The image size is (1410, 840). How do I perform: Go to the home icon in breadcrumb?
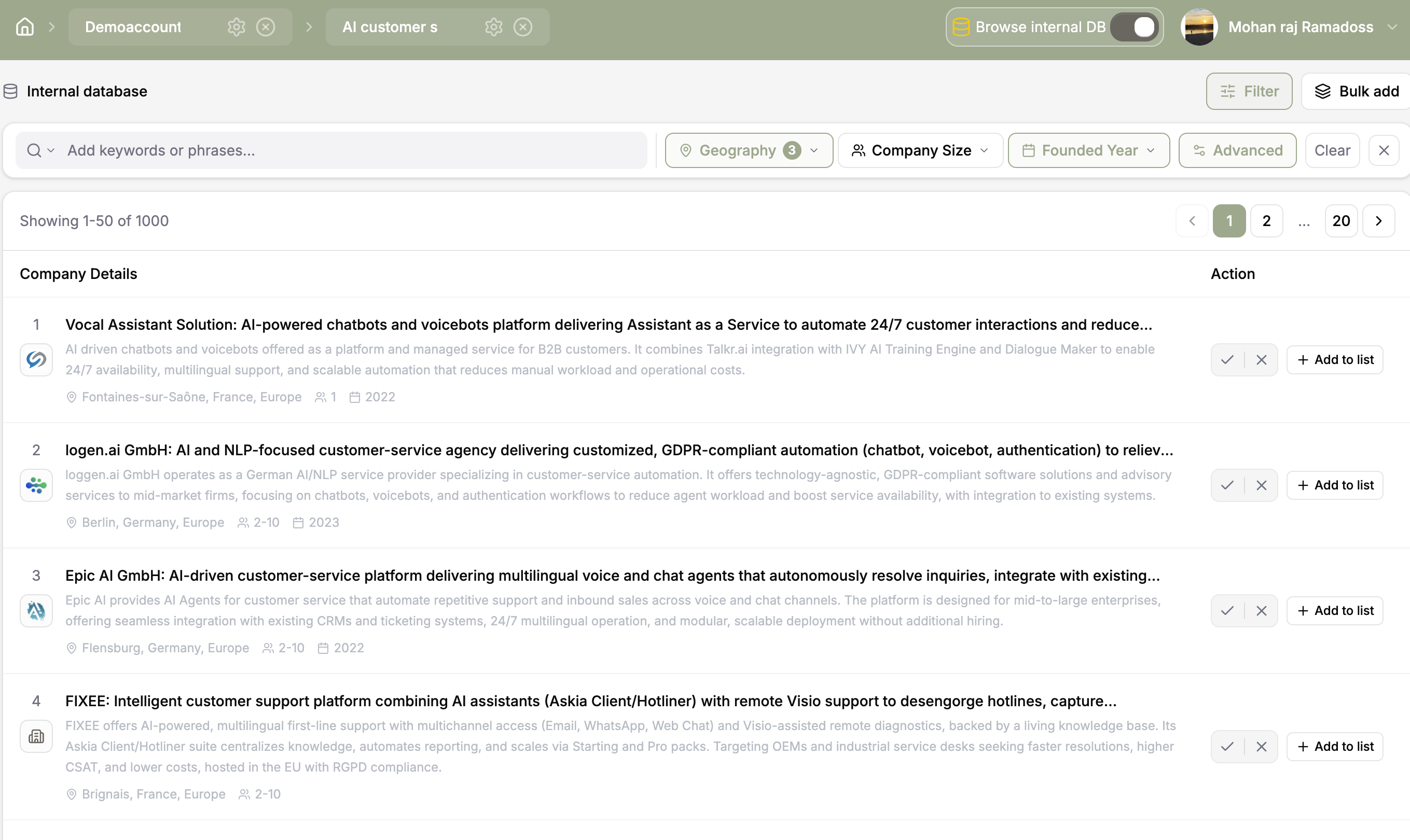coord(25,26)
